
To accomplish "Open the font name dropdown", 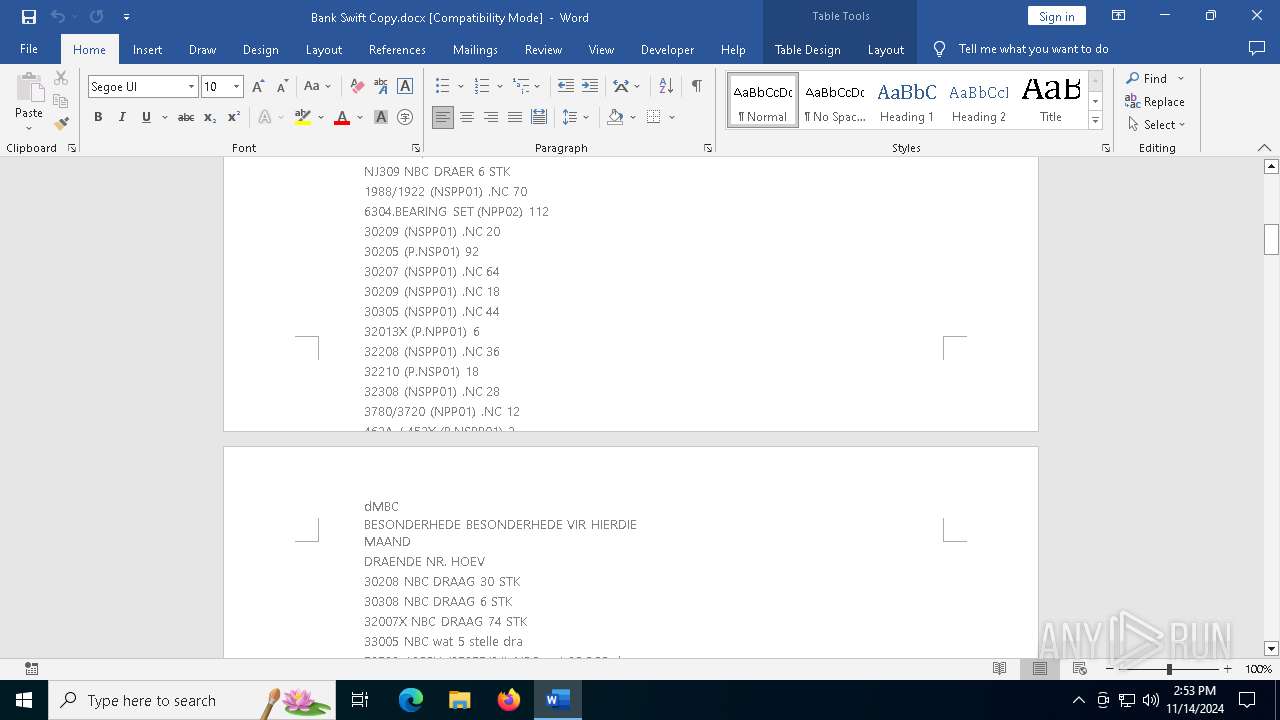I will click(191, 87).
